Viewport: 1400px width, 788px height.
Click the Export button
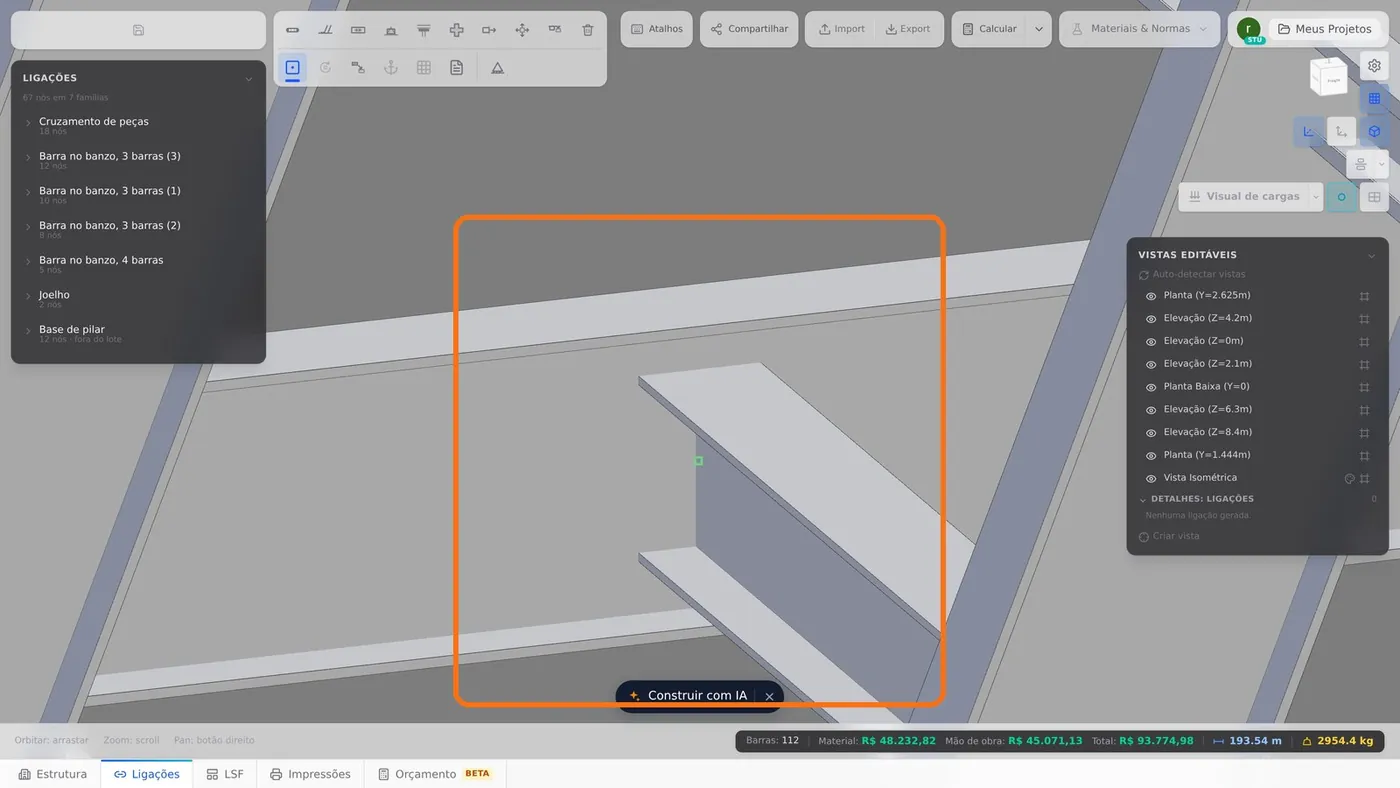[x=908, y=29]
